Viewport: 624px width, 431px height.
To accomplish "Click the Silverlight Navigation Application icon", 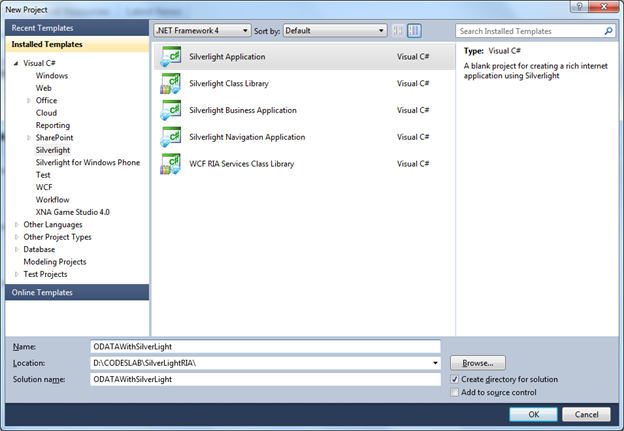I will pos(170,137).
